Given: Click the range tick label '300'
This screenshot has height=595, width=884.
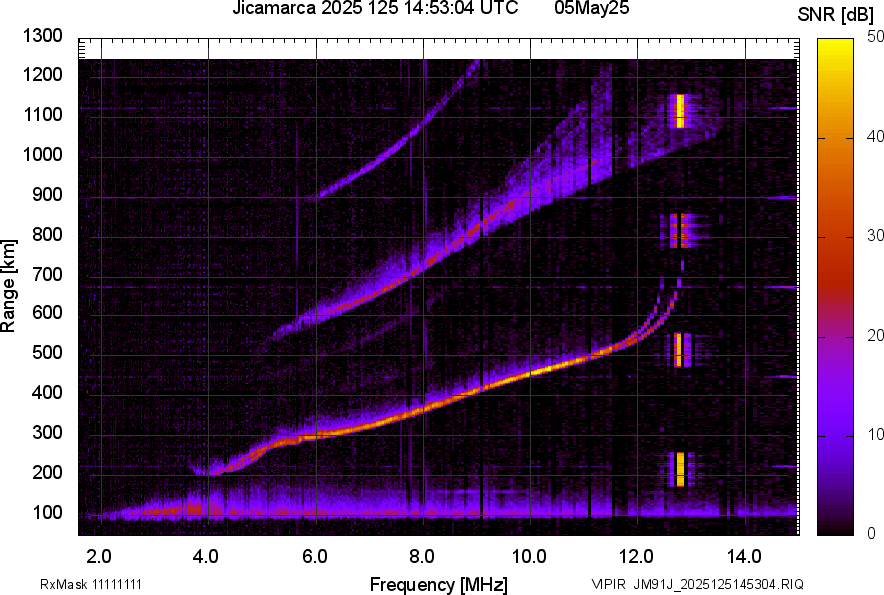Looking at the screenshot, I should (x=47, y=432).
